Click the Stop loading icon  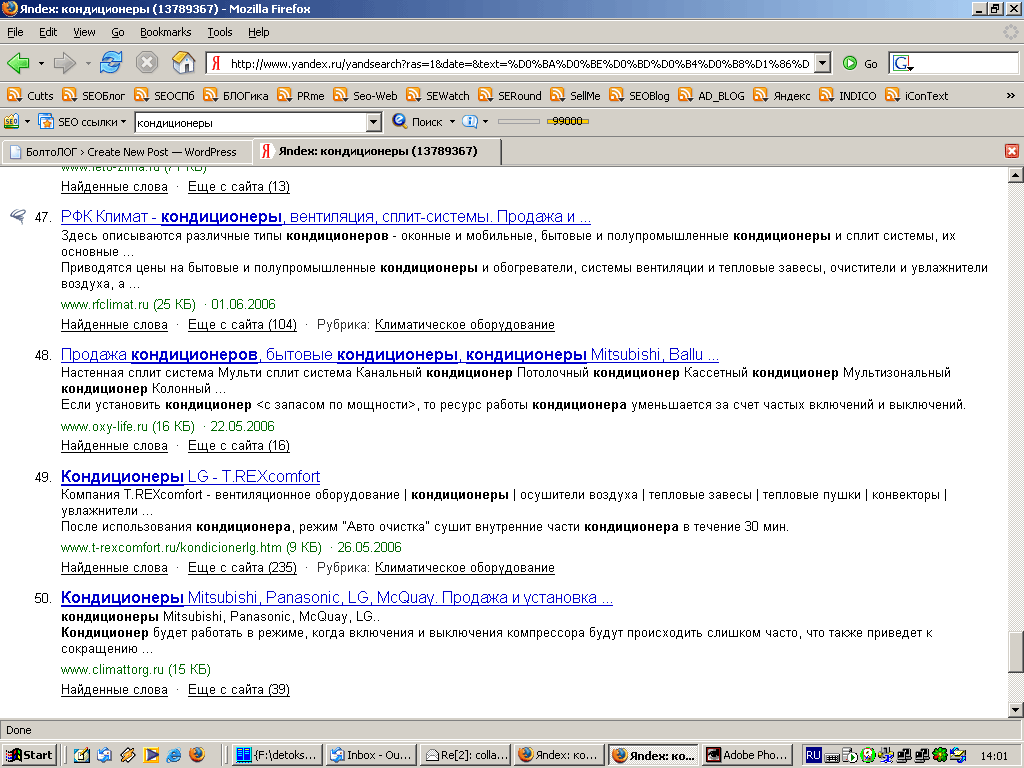coord(147,63)
